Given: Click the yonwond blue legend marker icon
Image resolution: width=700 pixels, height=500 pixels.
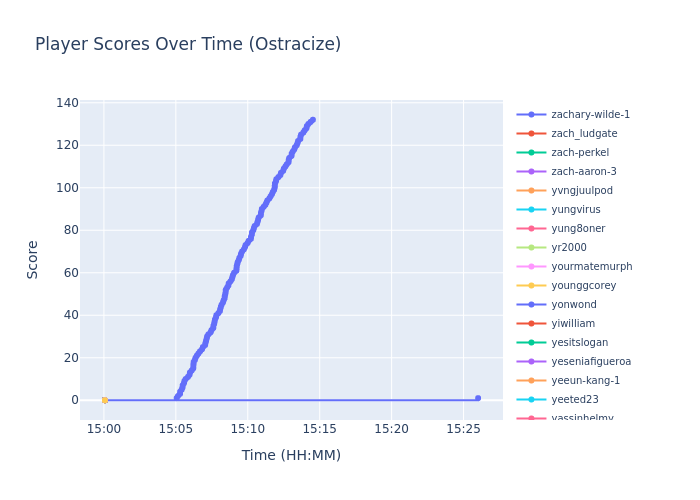Looking at the screenshot, I should point(531,305).
